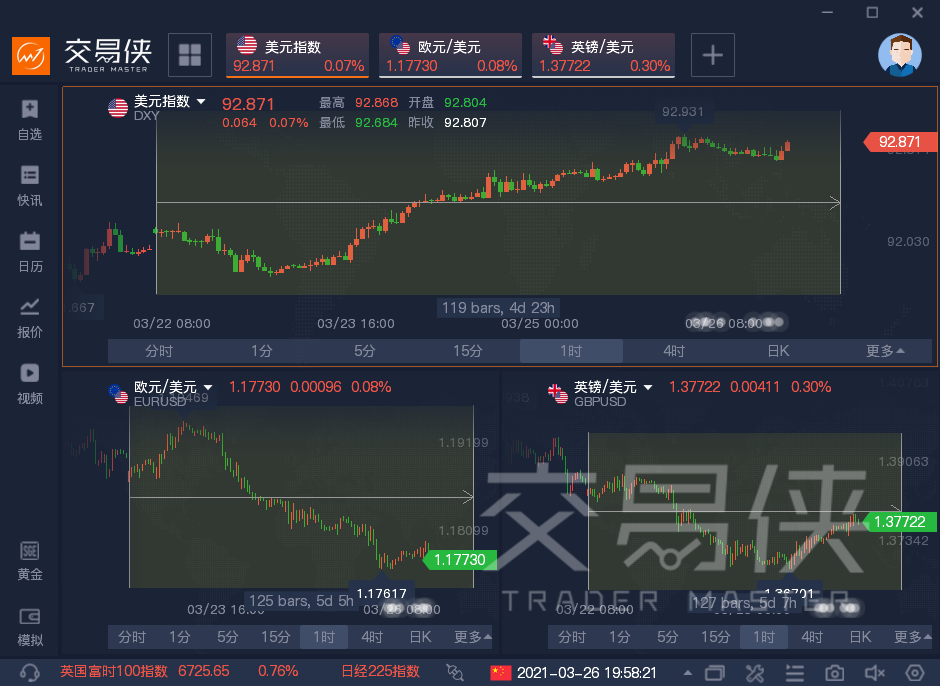Screen dimensions: 940x686
Task: Open the list lines icon in status bar
Action: (x=795, y=673)
